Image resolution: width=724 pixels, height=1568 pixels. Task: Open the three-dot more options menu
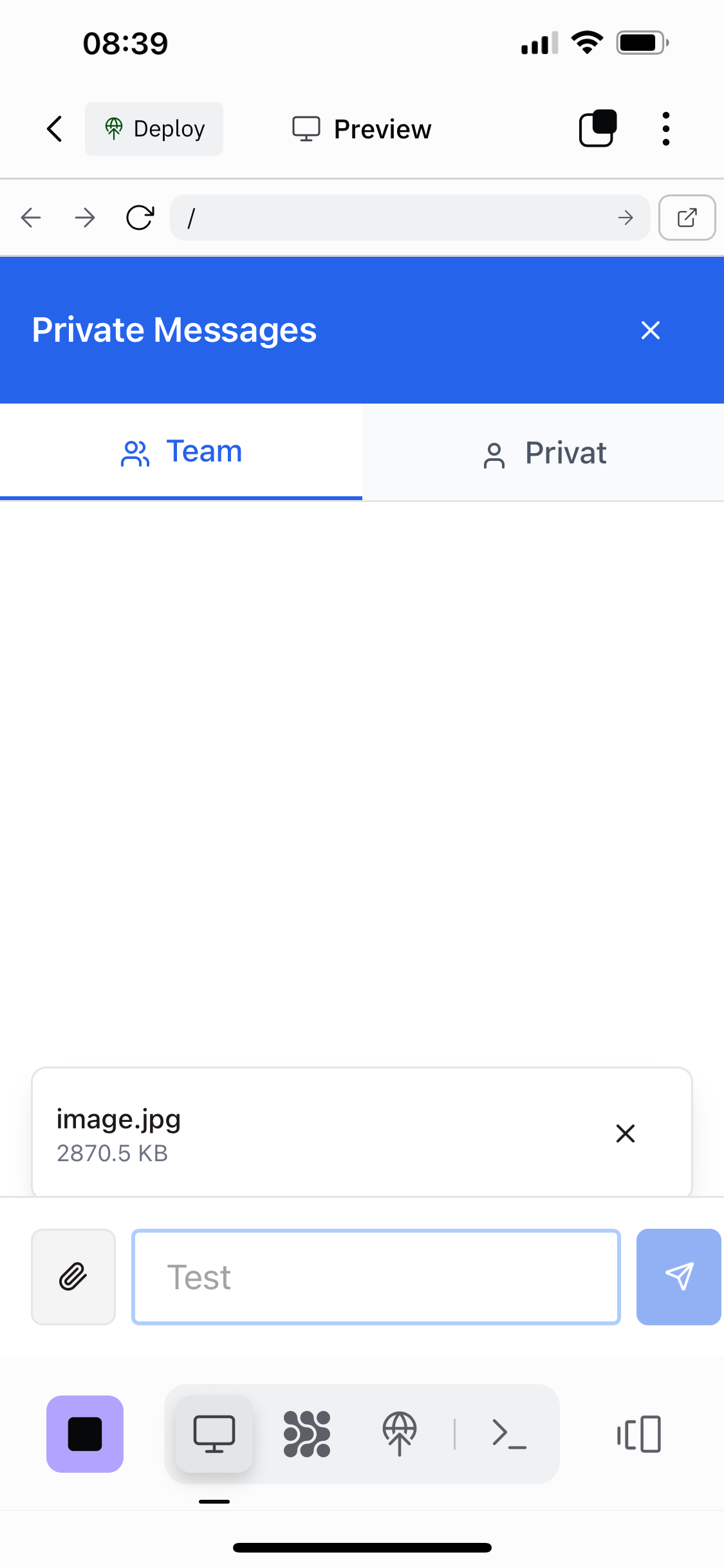665,129
